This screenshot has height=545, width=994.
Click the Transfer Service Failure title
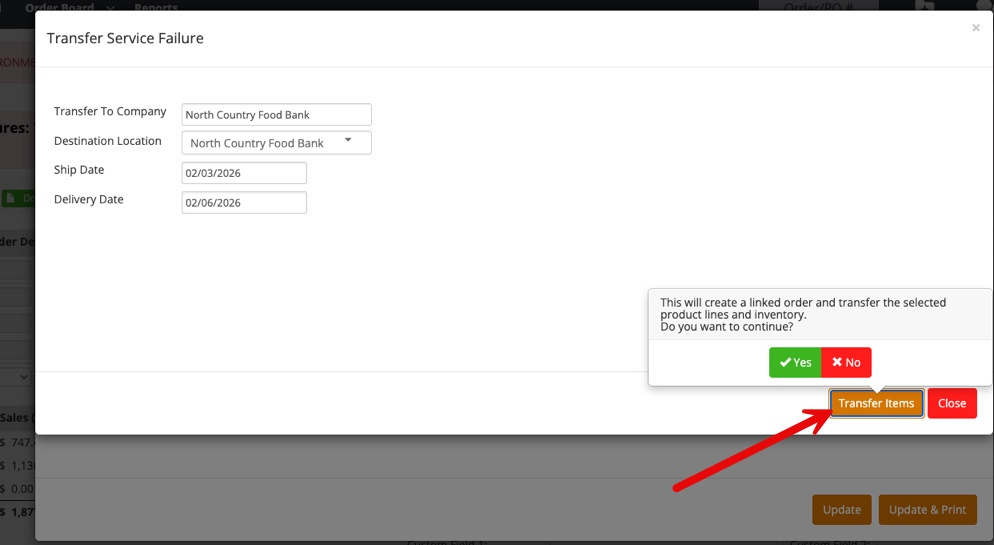pos(125,39)
